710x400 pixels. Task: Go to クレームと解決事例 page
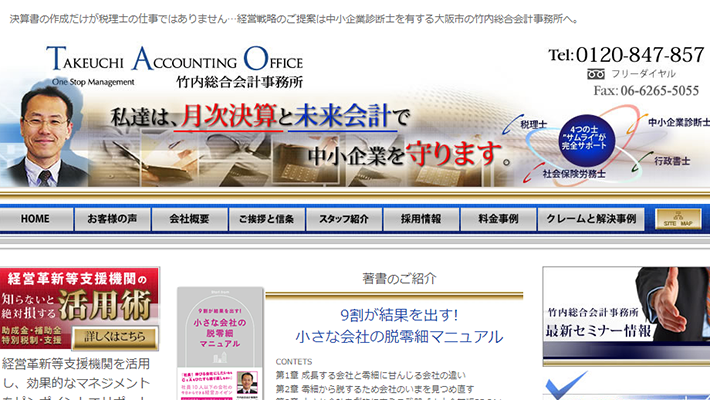591,219
